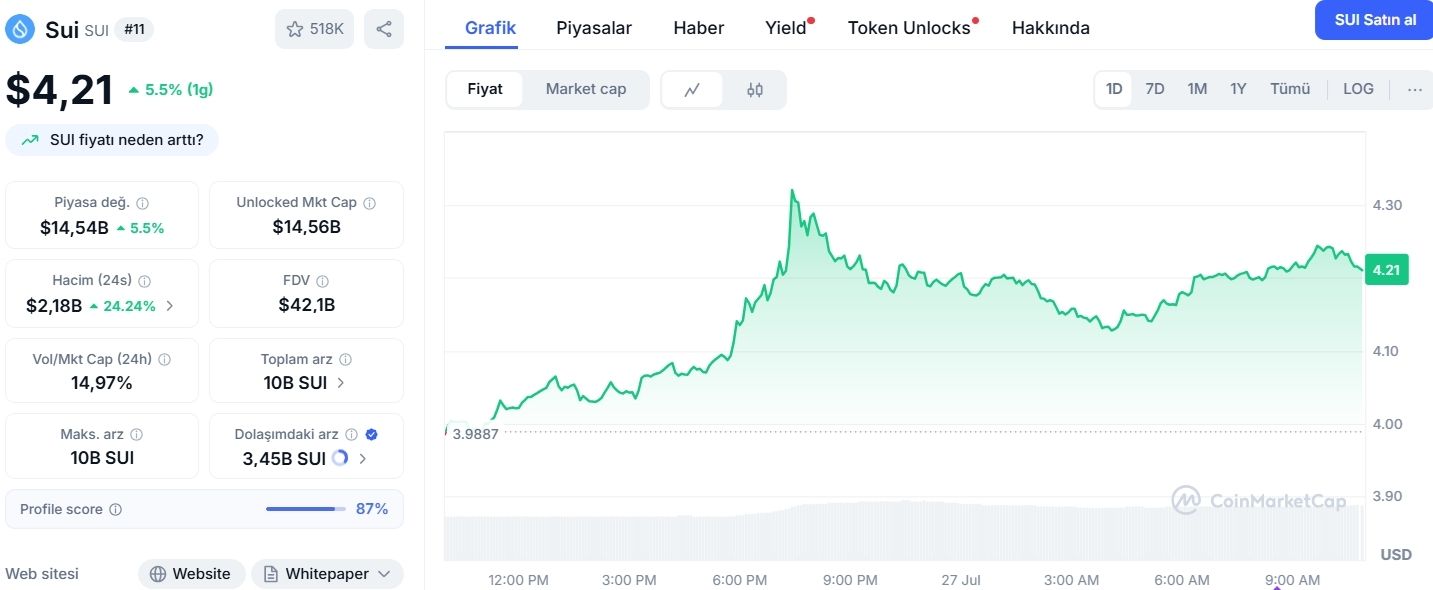Click the Profile score progress bar
Screen dimensions: 1433x590
click(x=305, y=509)
